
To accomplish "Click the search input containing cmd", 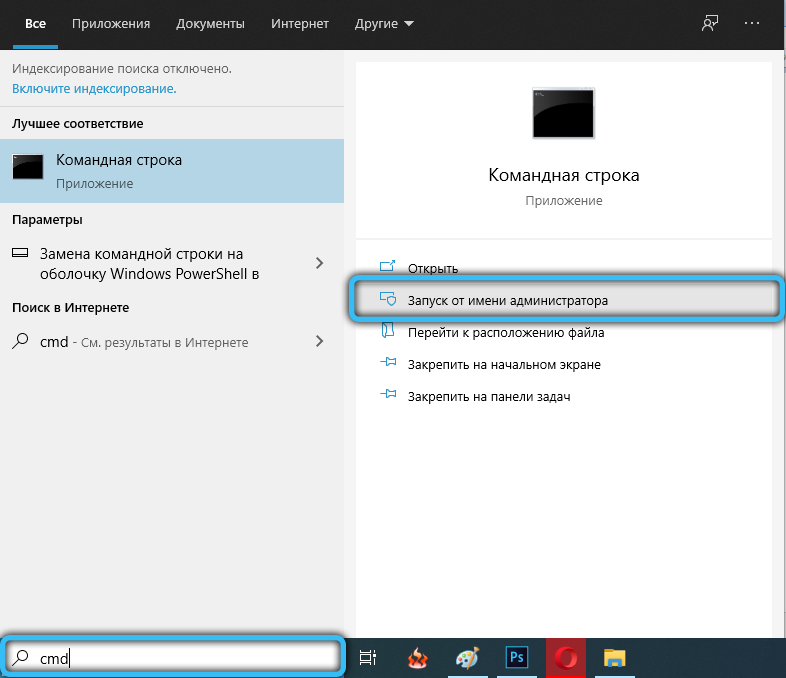I will [x=172, y=657].
